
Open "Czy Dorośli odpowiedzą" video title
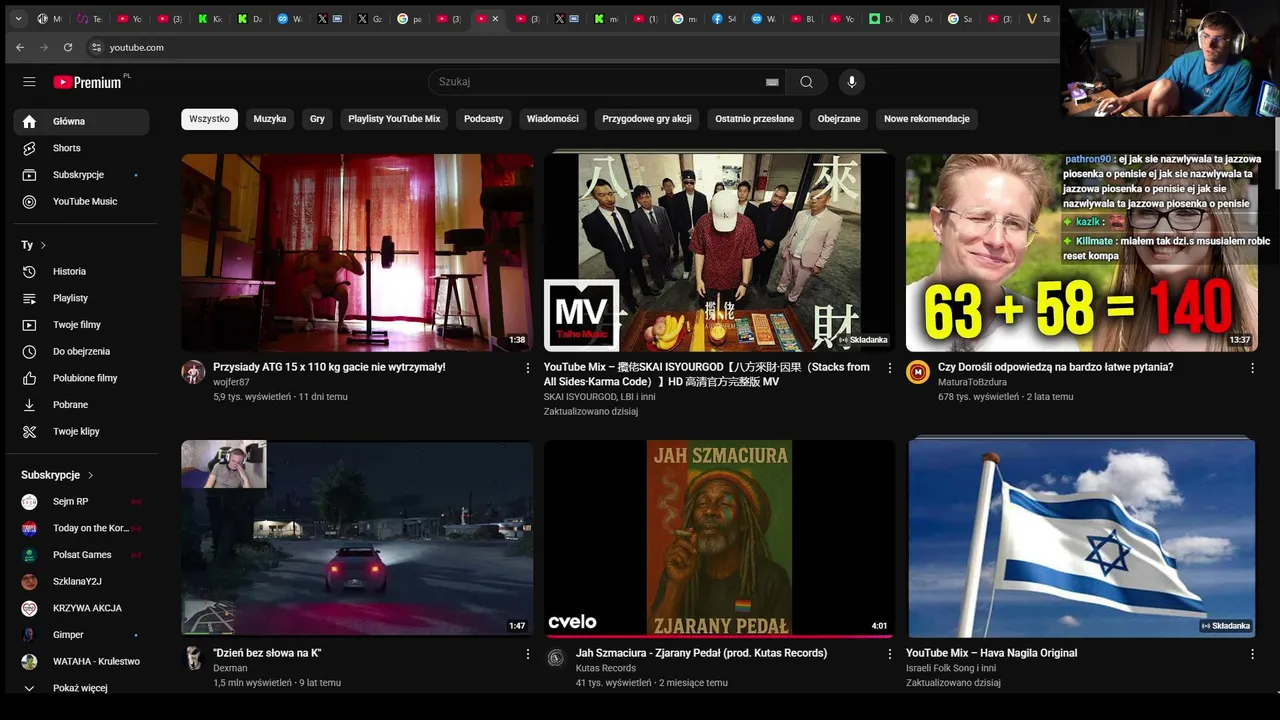point(1056,367)
